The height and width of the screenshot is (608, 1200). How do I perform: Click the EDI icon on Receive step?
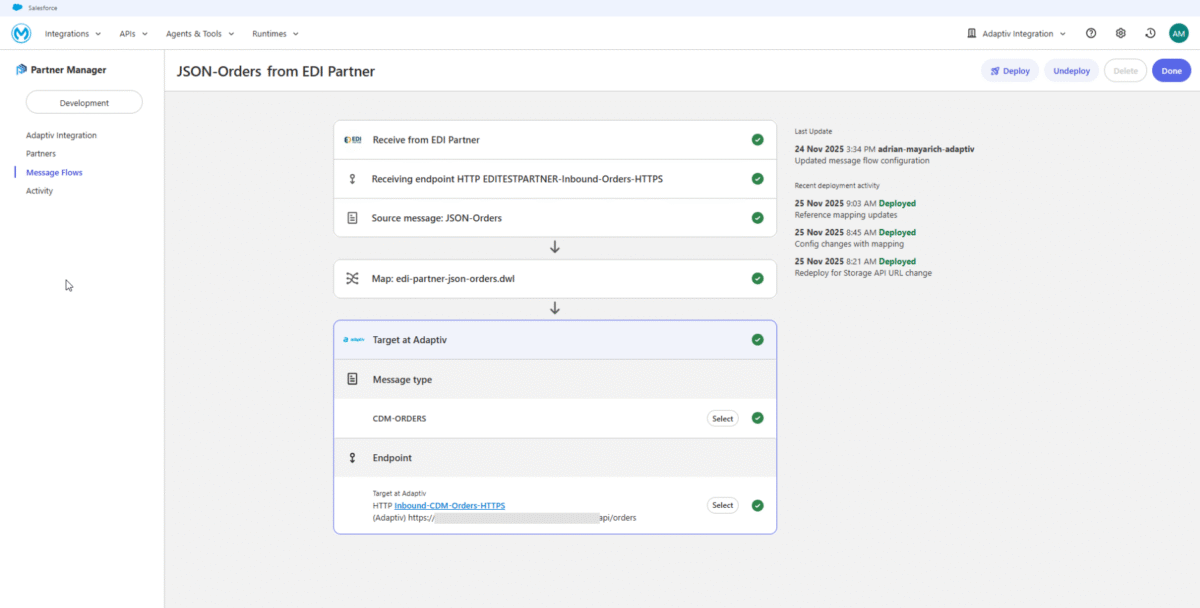353,139
